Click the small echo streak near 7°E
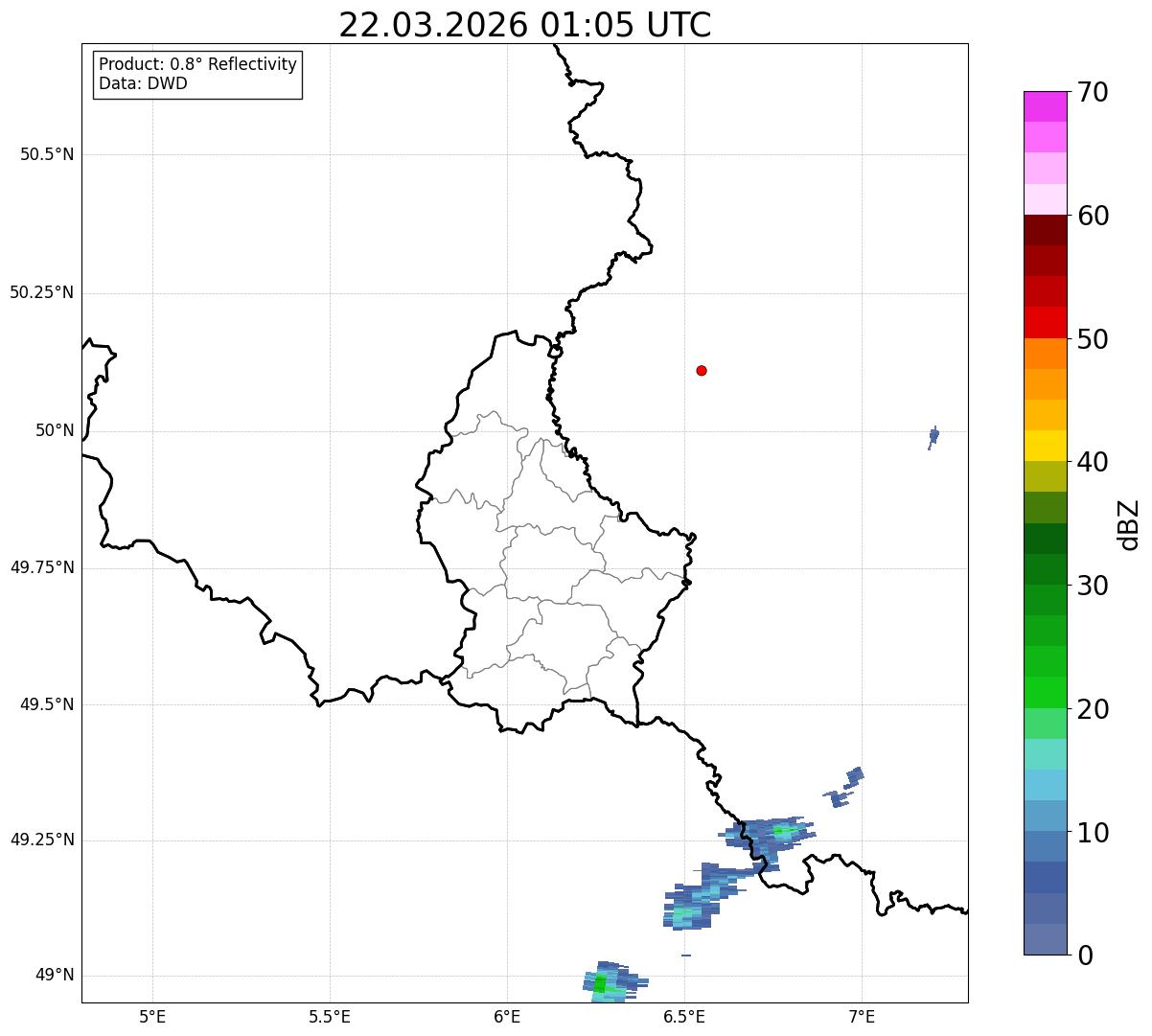 pos(845,787)
